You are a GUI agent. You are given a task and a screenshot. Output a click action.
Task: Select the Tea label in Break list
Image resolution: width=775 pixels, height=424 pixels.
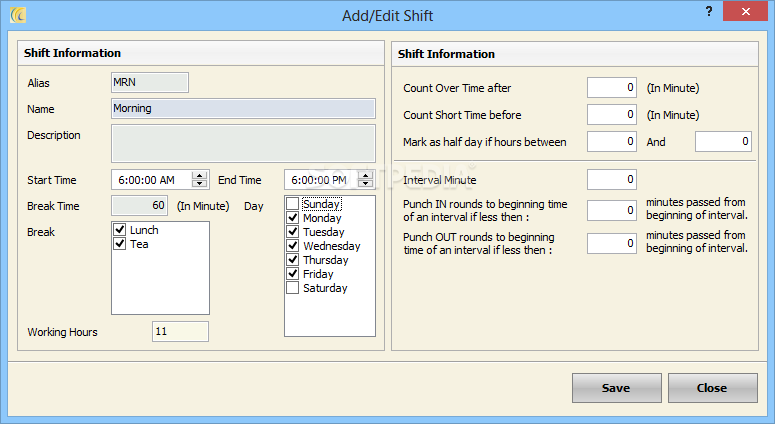click(x=139, y=244)
